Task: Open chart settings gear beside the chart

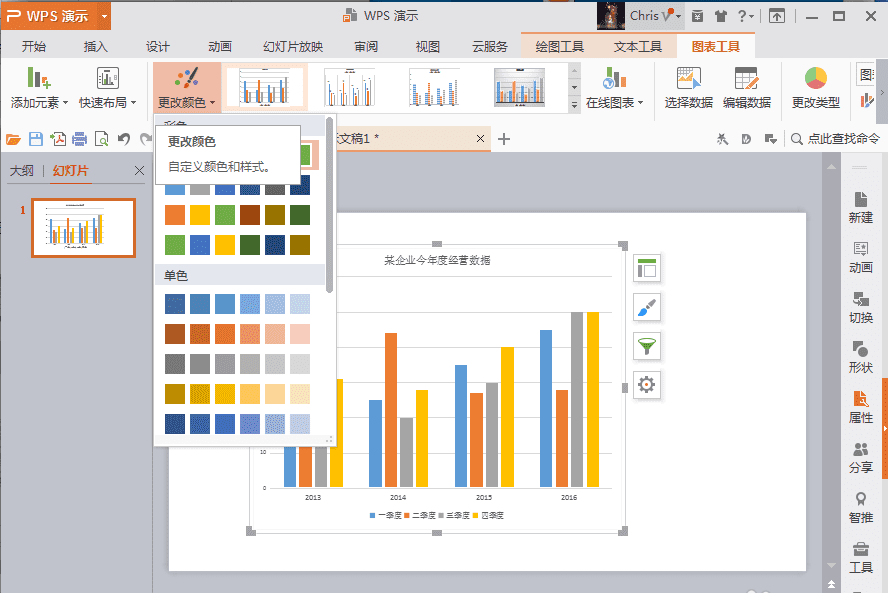Action: point(647,385)
